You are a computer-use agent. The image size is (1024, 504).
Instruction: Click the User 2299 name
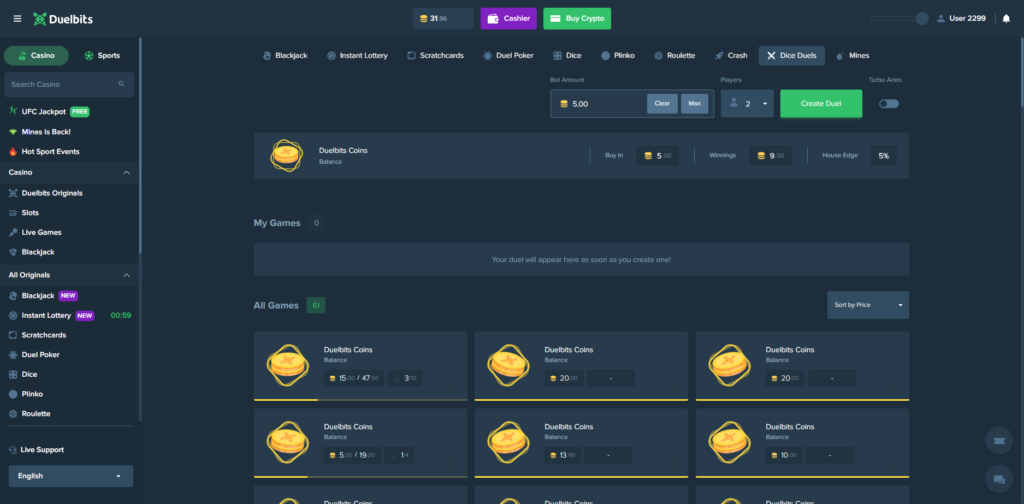(967, 19)
